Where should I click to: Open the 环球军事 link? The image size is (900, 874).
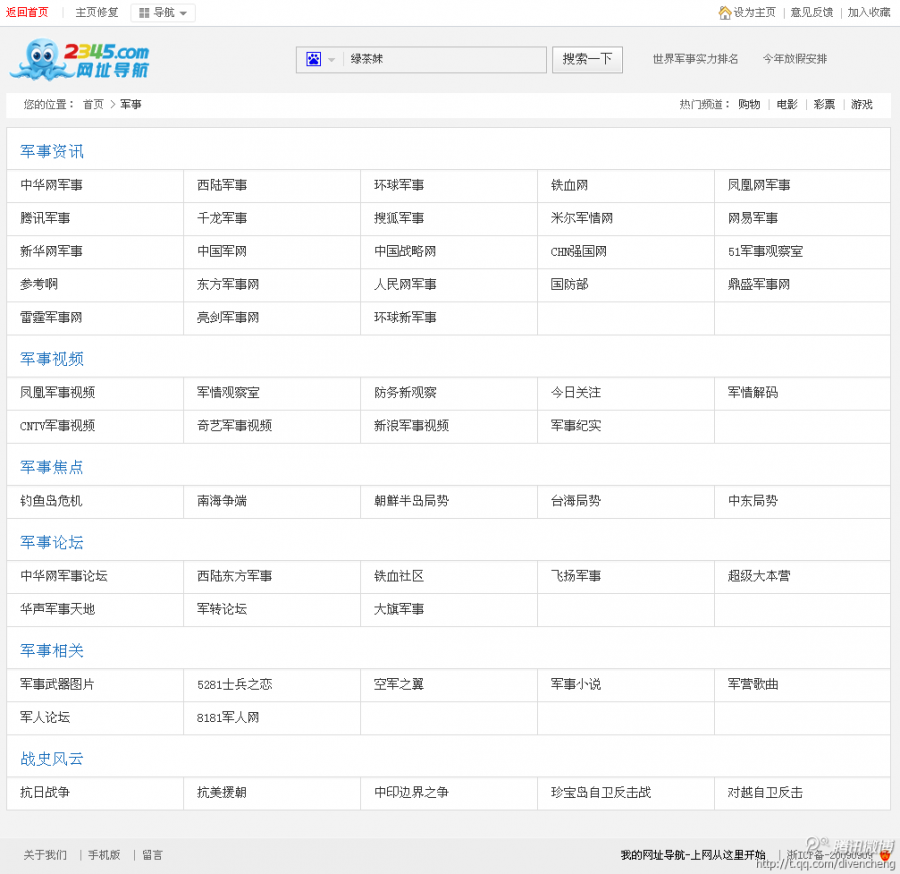(x=399, y=185)
